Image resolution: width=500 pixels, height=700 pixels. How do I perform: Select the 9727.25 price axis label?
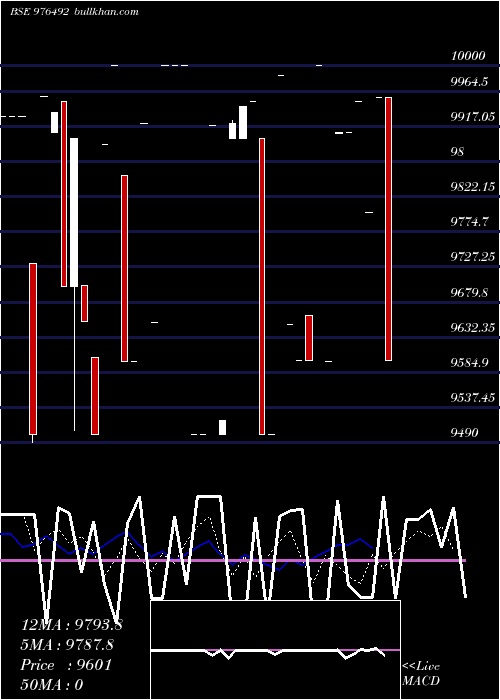pos(473,256)
